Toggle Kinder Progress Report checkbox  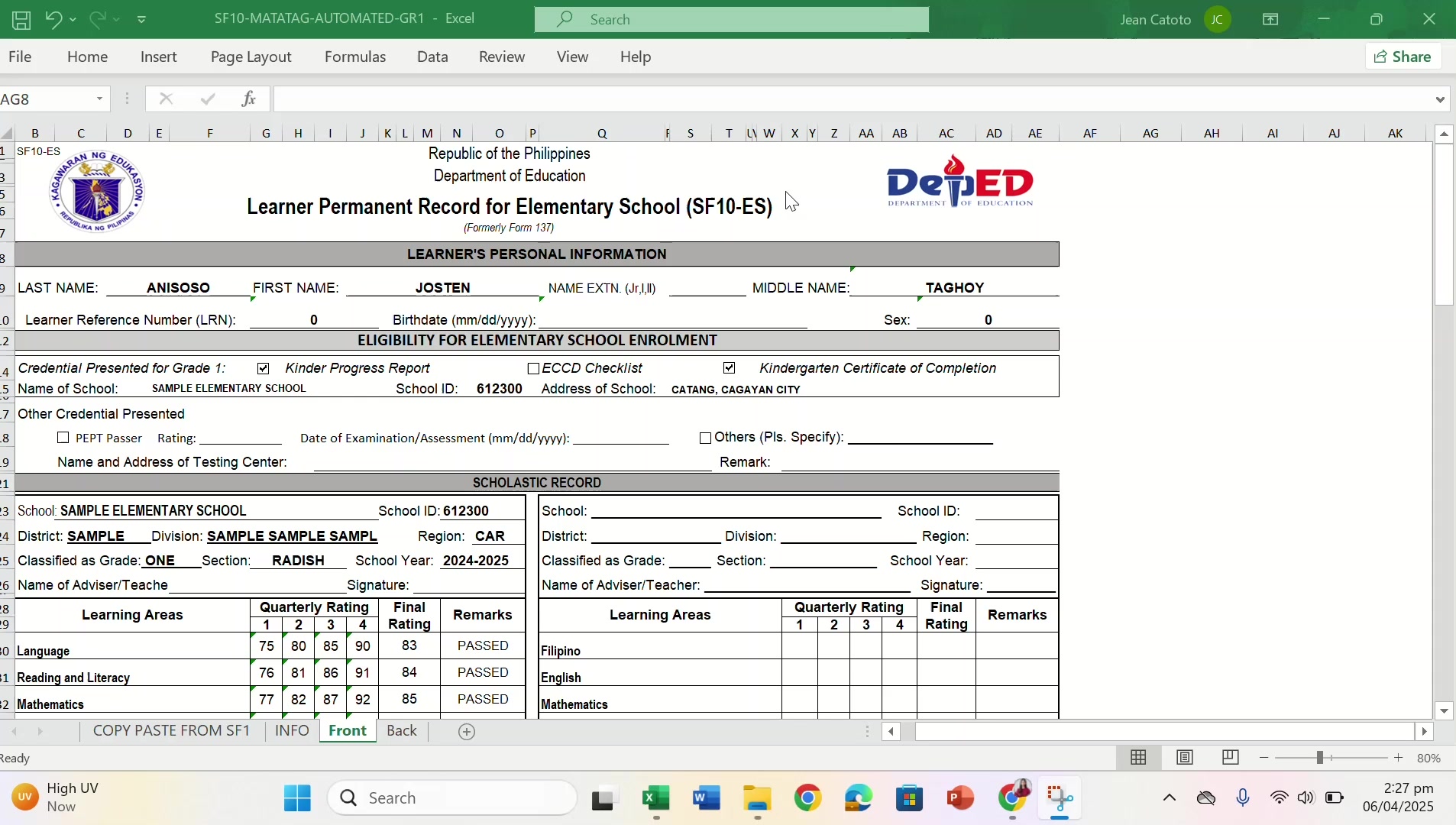[264, 369]
